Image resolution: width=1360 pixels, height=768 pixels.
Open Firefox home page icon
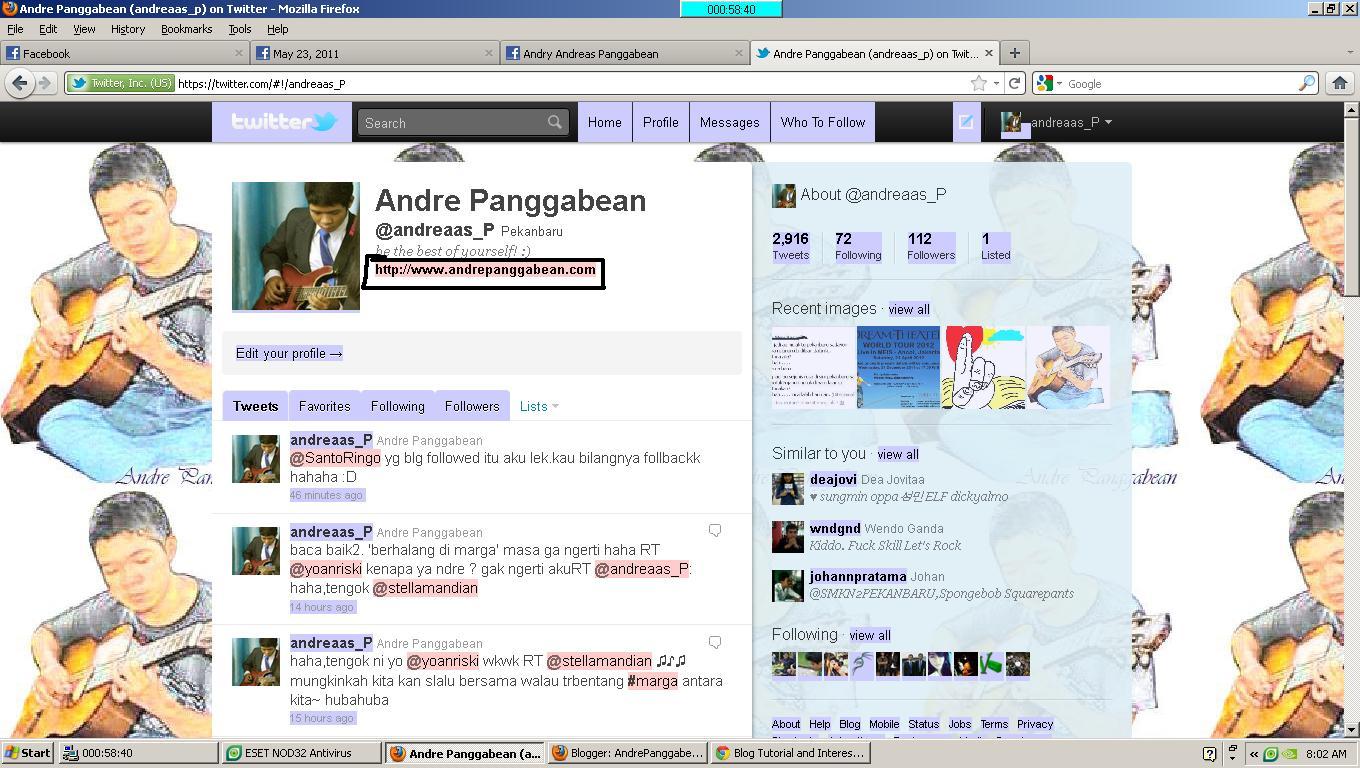[1340, 83]
